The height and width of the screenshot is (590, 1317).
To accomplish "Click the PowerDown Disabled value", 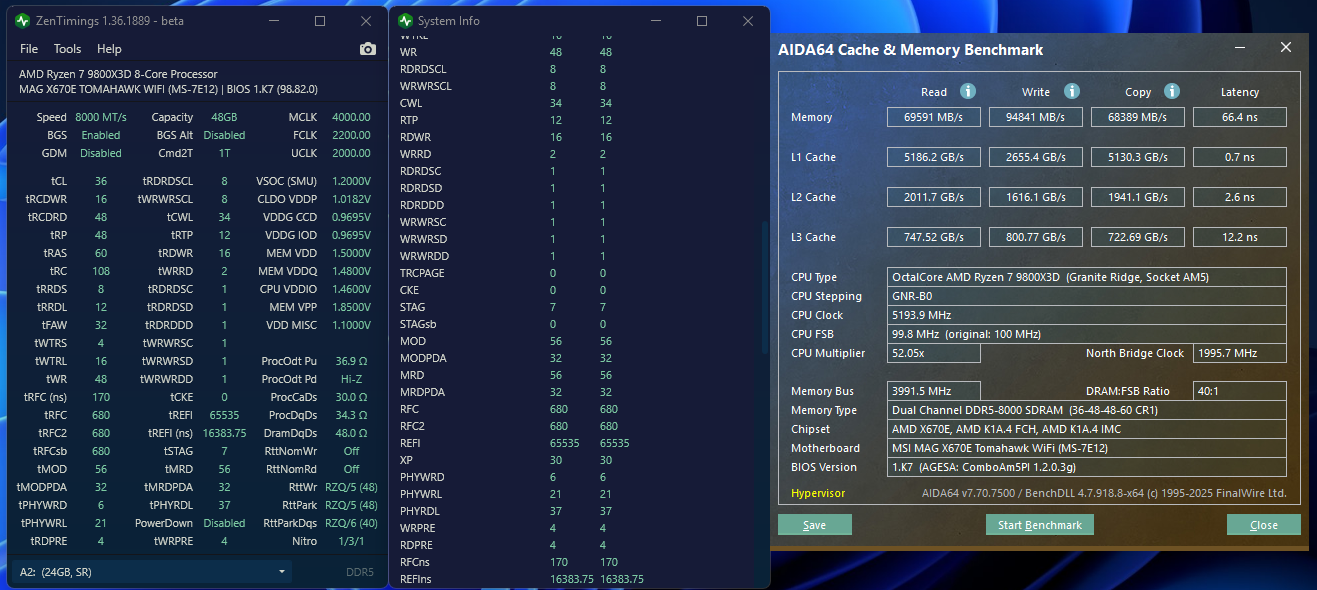I will 224,523.
